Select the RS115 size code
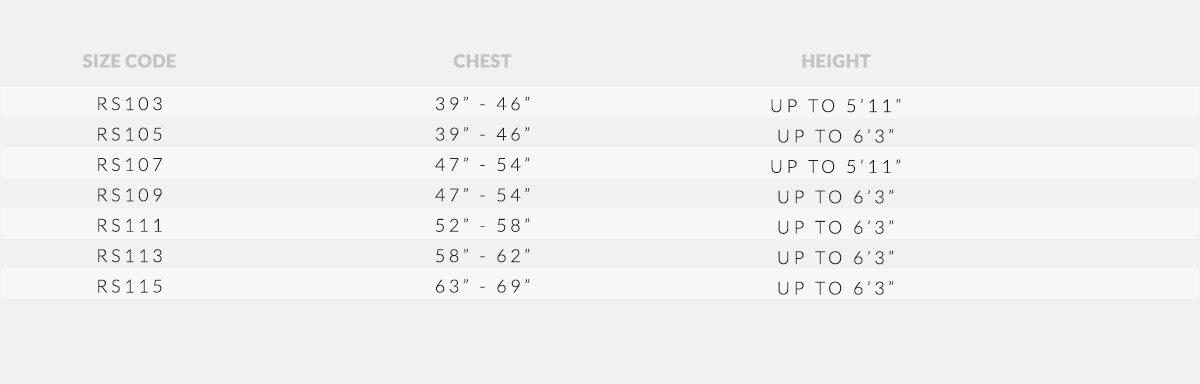This screenshot has height=384, width=1200. pyautogui.click(x=130, y=287)
